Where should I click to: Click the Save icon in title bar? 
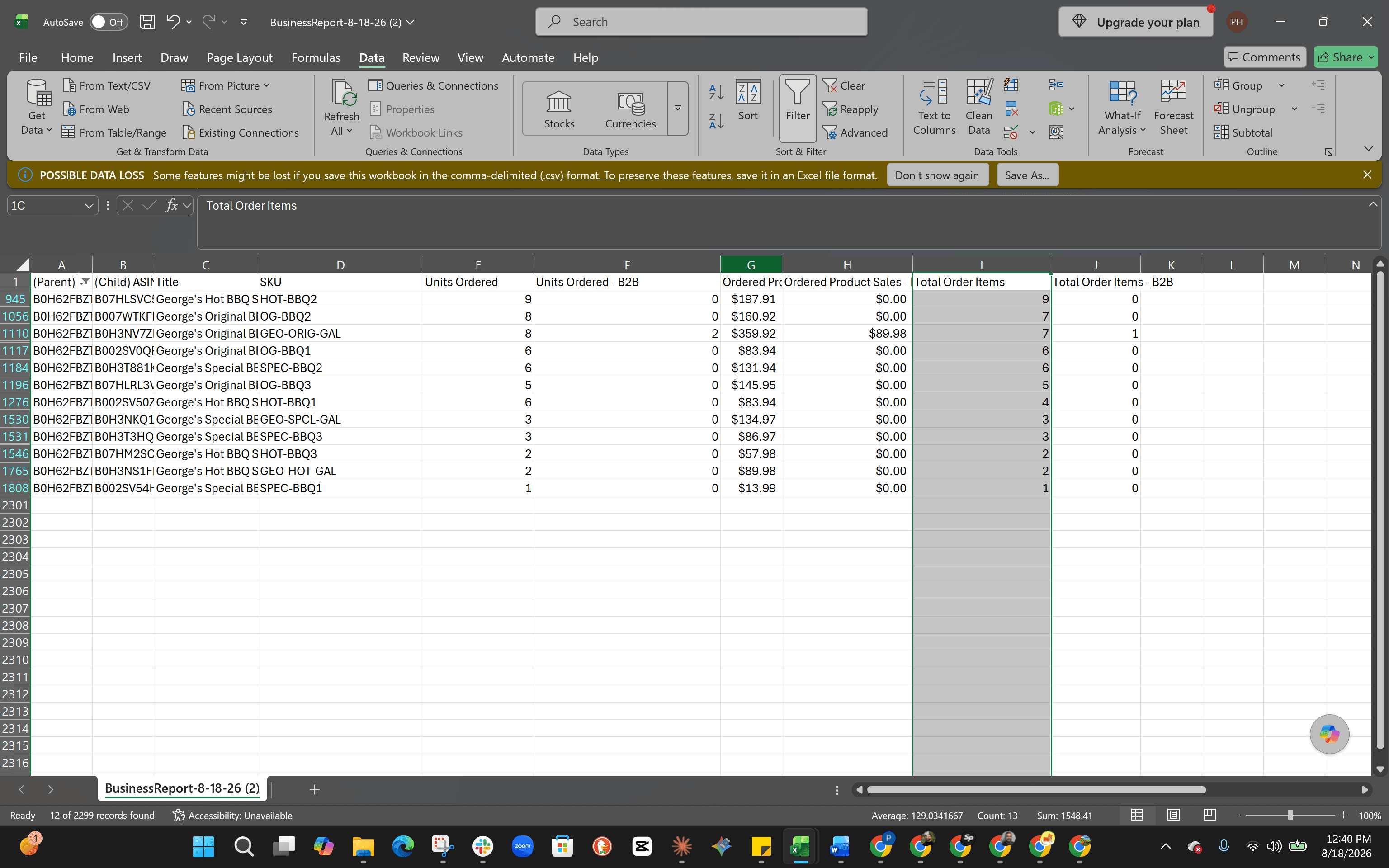(147, 22)
